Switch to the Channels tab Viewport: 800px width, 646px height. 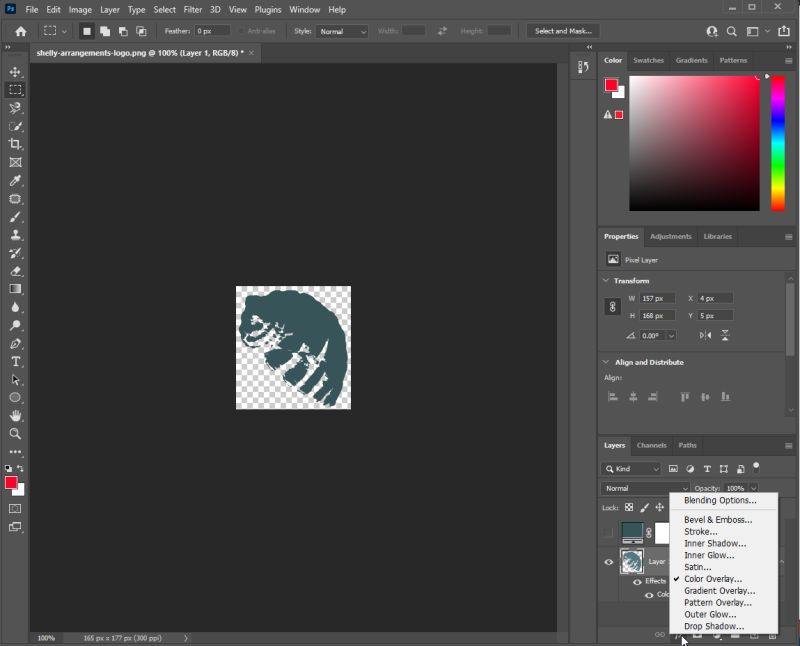pyautogui.click(x=651, y=445)
